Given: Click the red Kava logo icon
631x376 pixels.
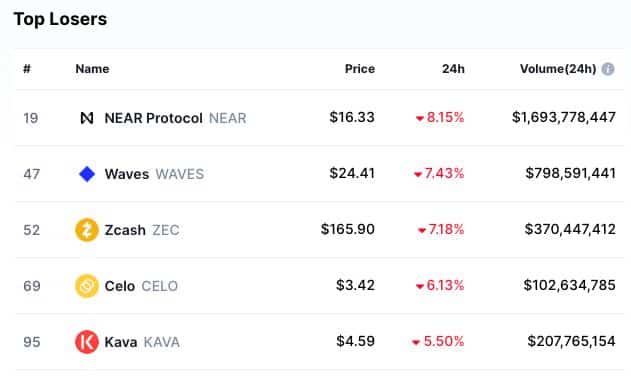Looking at the screenshot, I should tap(87, 342).
